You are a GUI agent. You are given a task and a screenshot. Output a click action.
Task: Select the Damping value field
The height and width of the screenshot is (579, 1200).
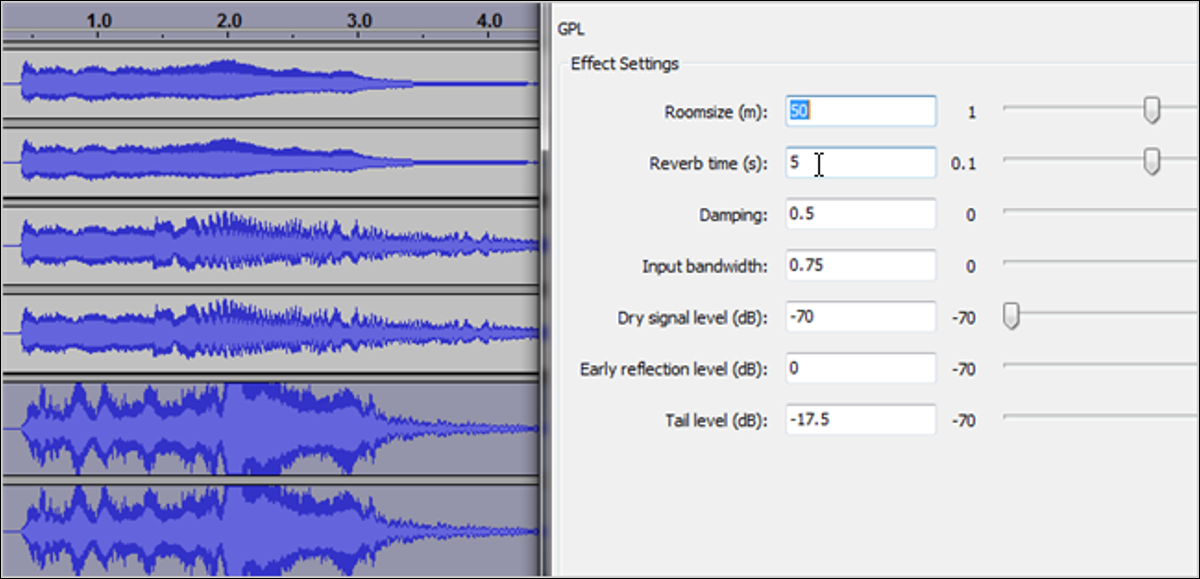click(x=861, y=214)
